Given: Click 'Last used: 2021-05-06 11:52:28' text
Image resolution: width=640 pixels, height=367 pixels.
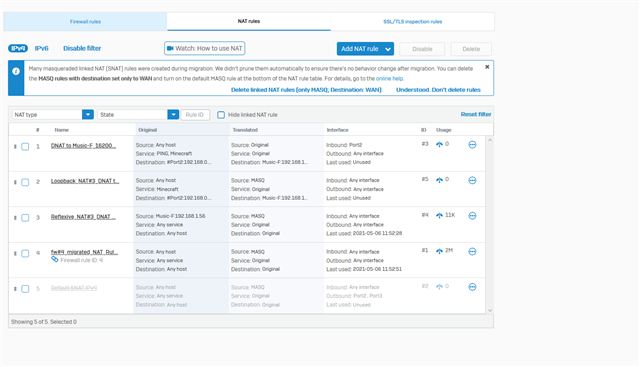Looking at the screenshot, I should click(x=364, y=234).
